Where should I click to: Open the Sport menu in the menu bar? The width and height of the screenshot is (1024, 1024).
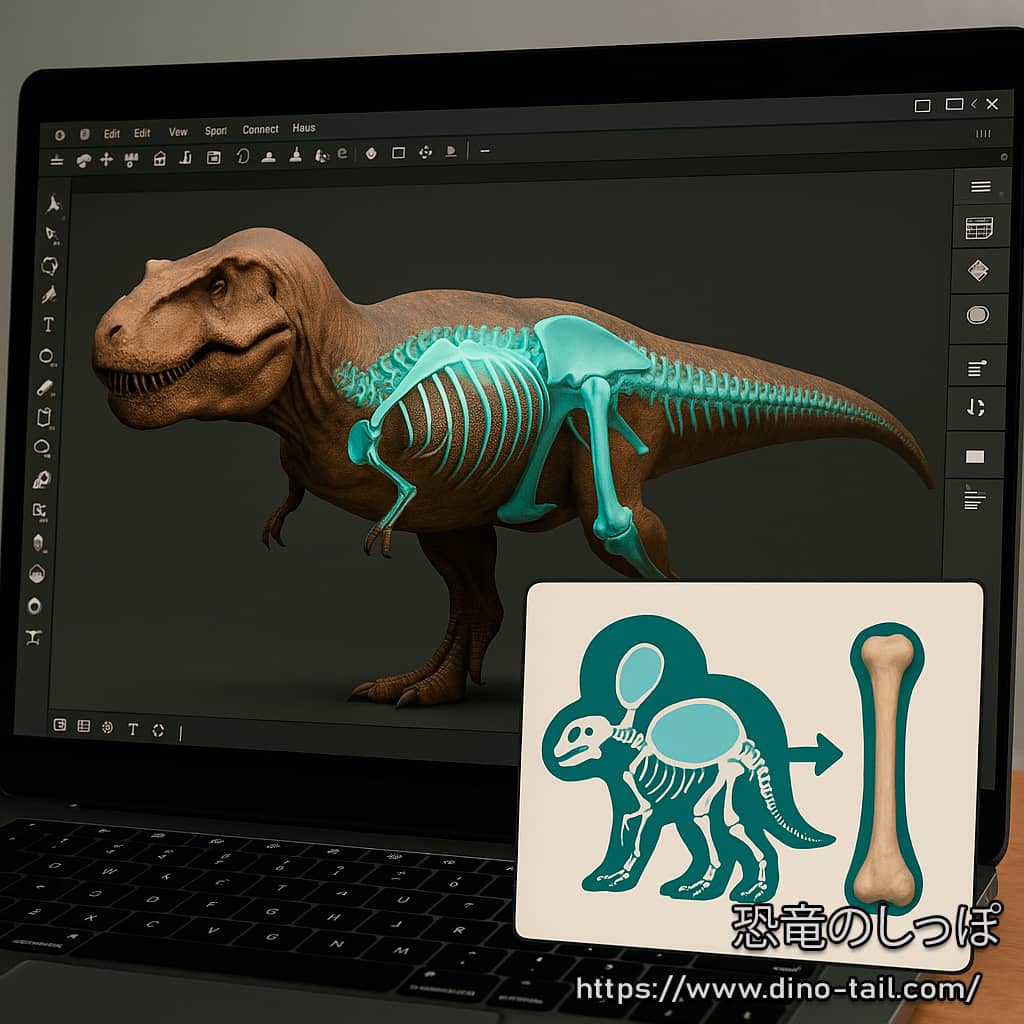pos(215,130)
